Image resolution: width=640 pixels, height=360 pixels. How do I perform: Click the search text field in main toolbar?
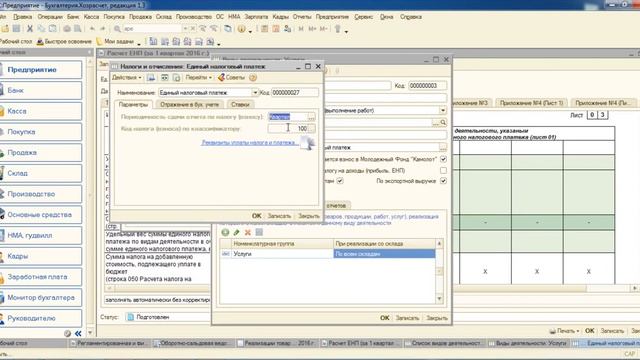tap(152, 29)
